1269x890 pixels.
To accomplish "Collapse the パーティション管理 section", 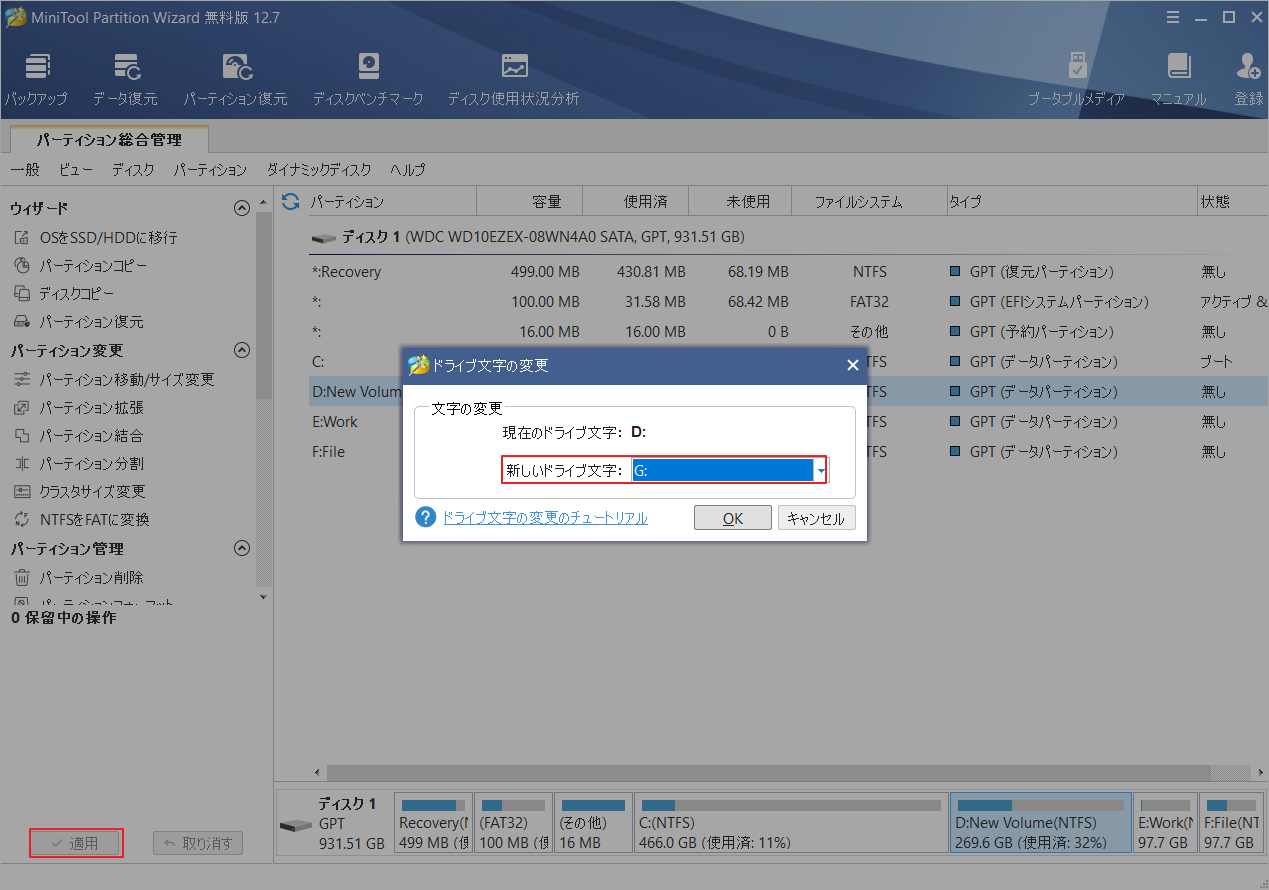I will click(x=241, y=548).
